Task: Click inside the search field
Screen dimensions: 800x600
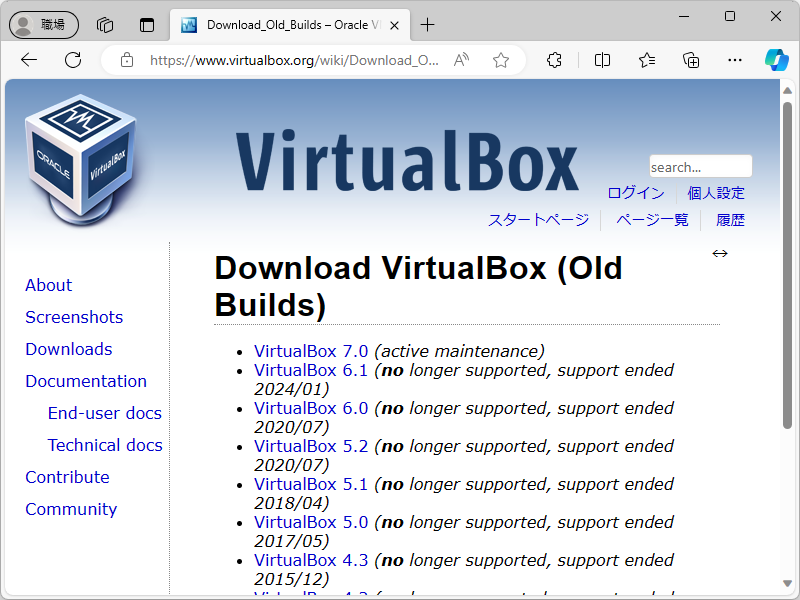Action: [700, 166]
